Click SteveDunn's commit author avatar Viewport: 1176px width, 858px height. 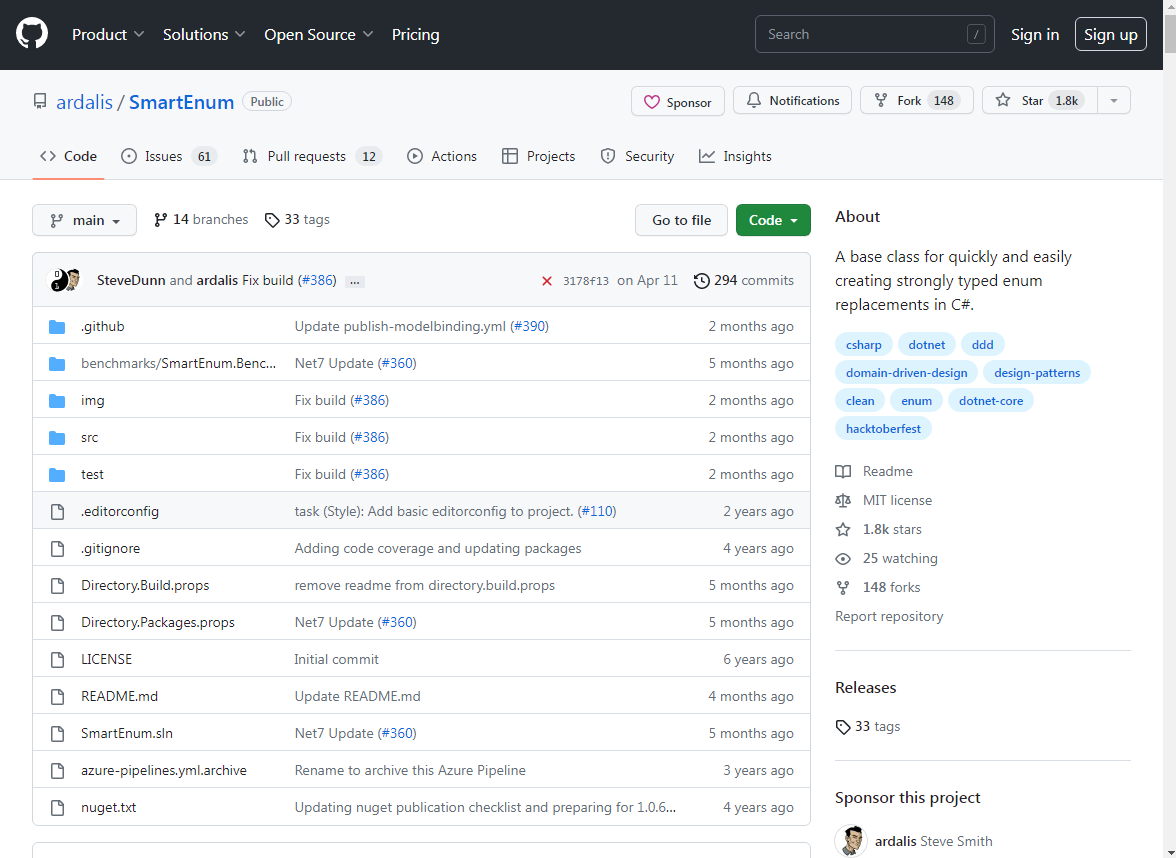[x=57, y=280]
